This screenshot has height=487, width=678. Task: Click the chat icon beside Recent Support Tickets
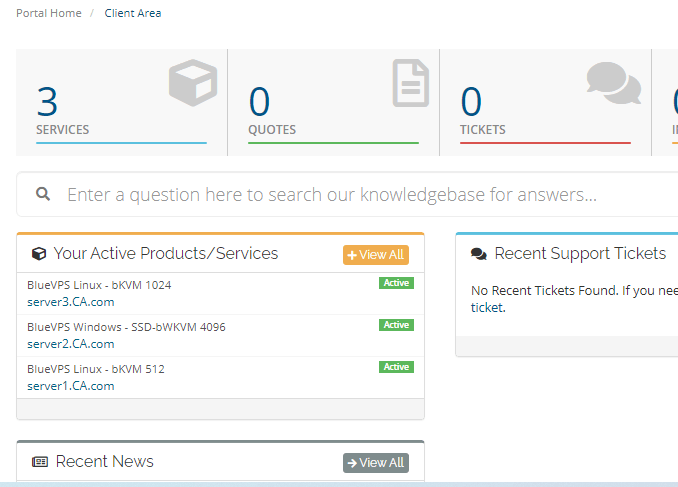click(479, 254)
